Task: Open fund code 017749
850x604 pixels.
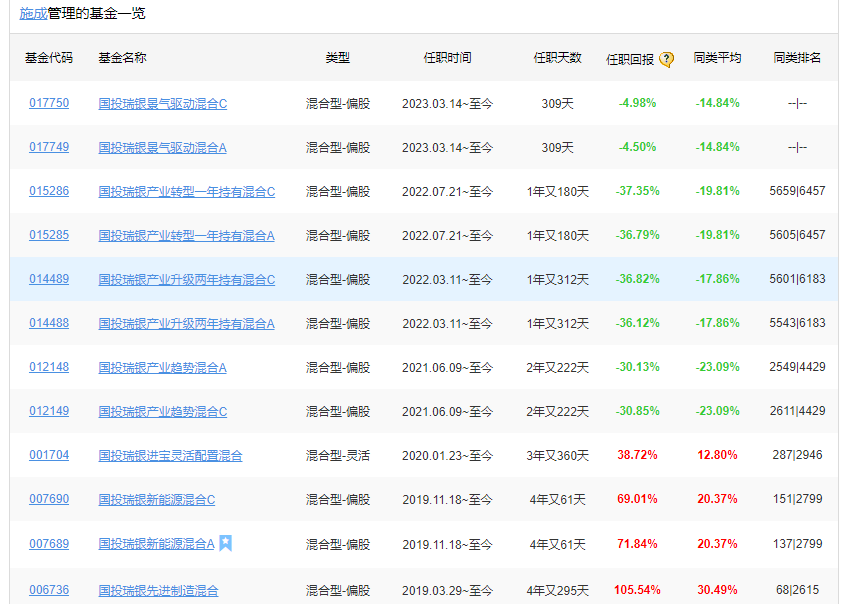Action: (49, 147)
